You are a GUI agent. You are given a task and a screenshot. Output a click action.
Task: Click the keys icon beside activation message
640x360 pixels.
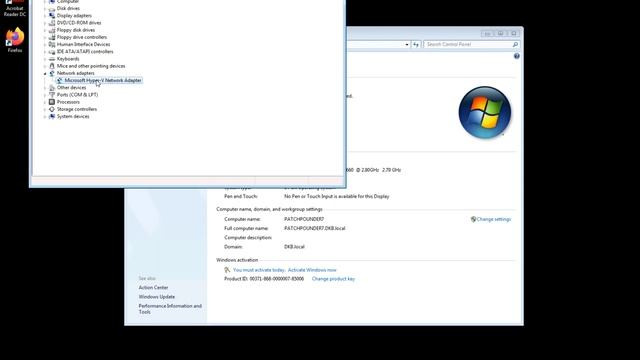point(227,270)
